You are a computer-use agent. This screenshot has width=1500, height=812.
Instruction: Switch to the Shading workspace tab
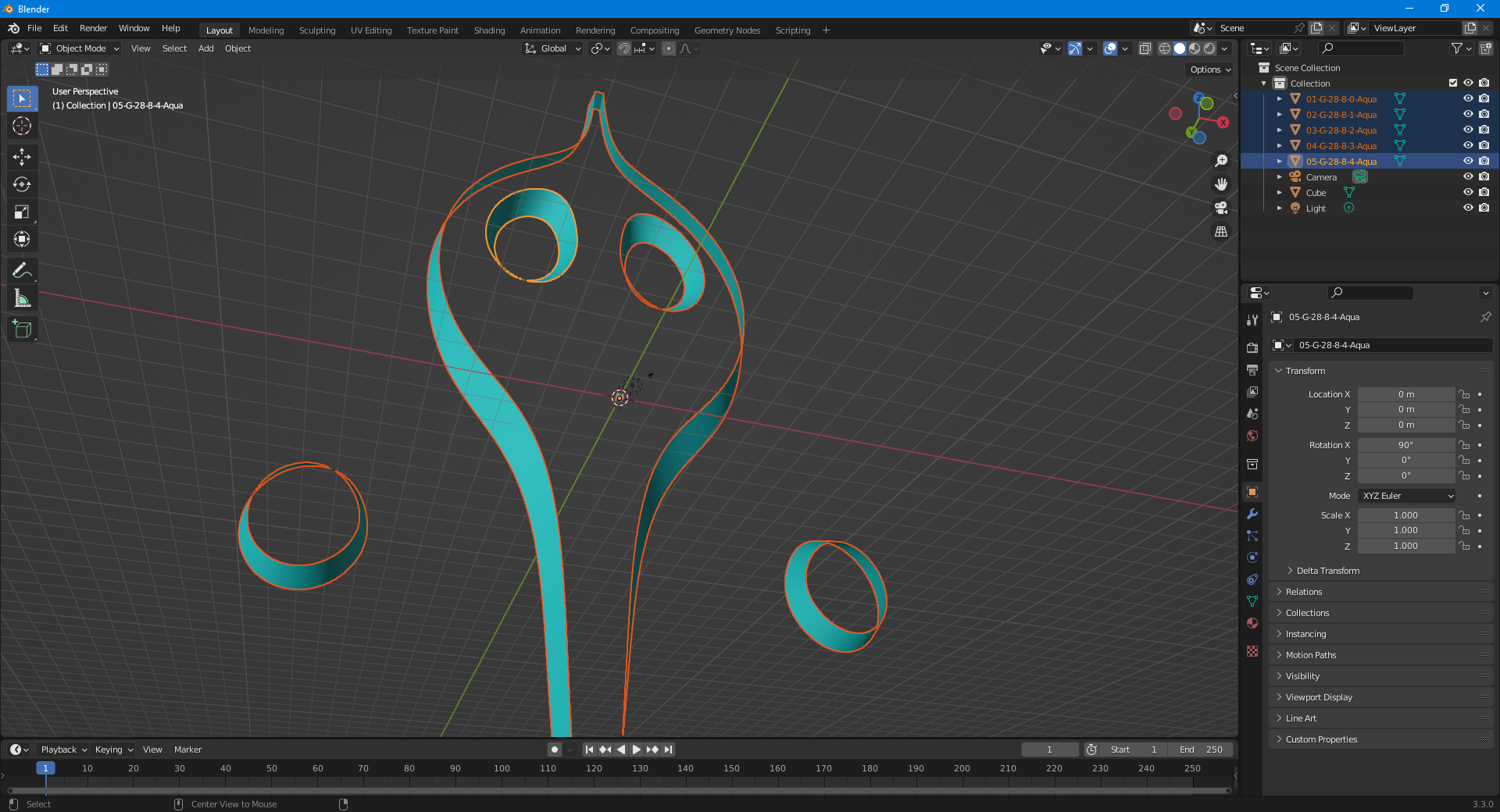489,30
